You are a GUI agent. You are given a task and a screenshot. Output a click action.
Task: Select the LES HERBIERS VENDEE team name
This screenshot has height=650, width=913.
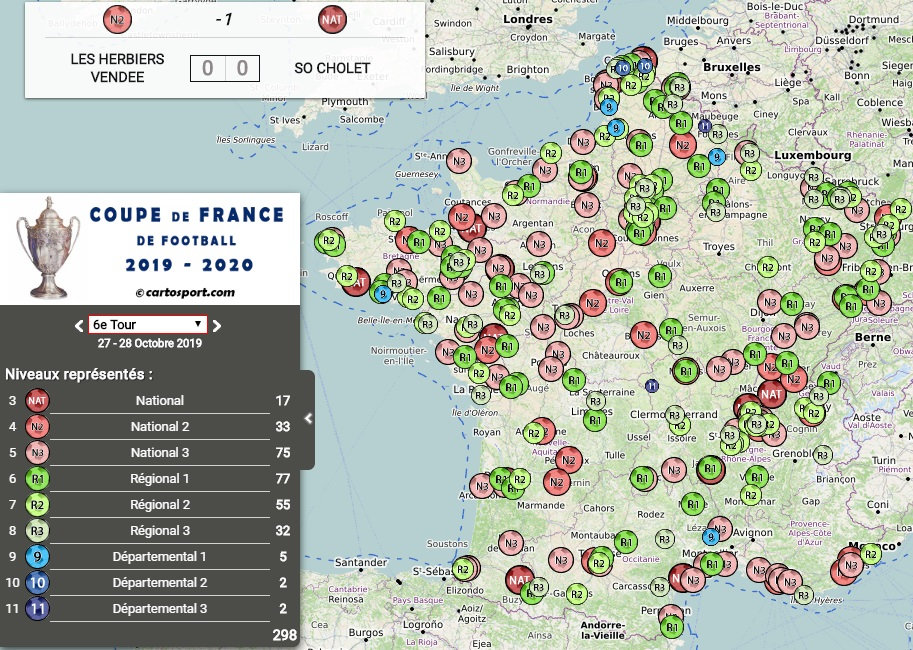pos(117,68)
